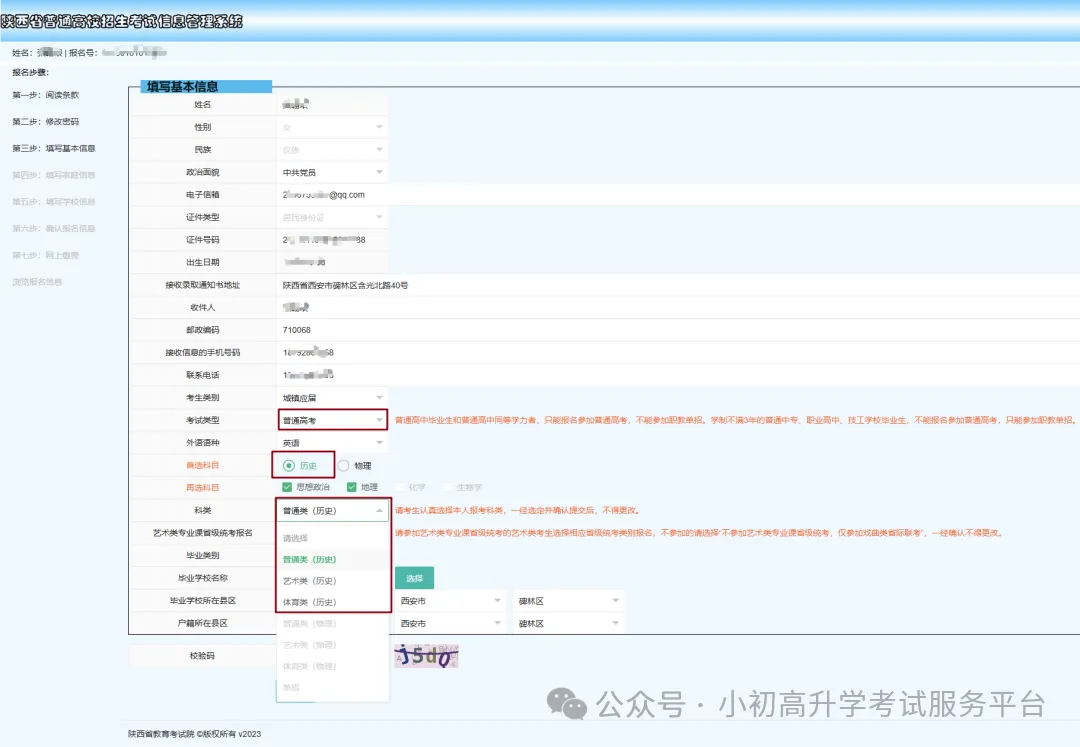Click the 校验码 label

tap(202, 655)
